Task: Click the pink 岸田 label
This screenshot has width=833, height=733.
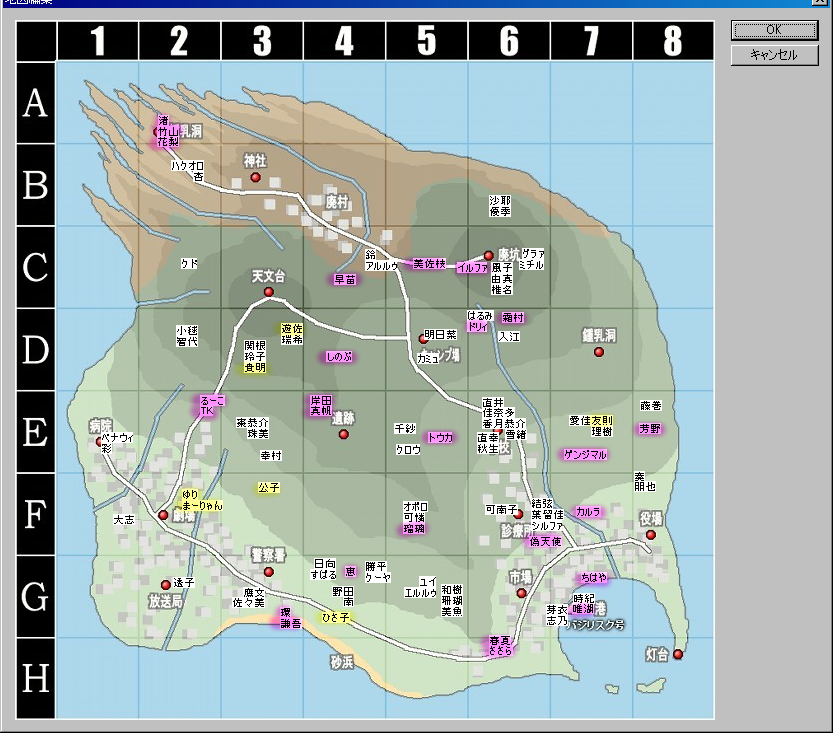Action: [x=321, y=400]
